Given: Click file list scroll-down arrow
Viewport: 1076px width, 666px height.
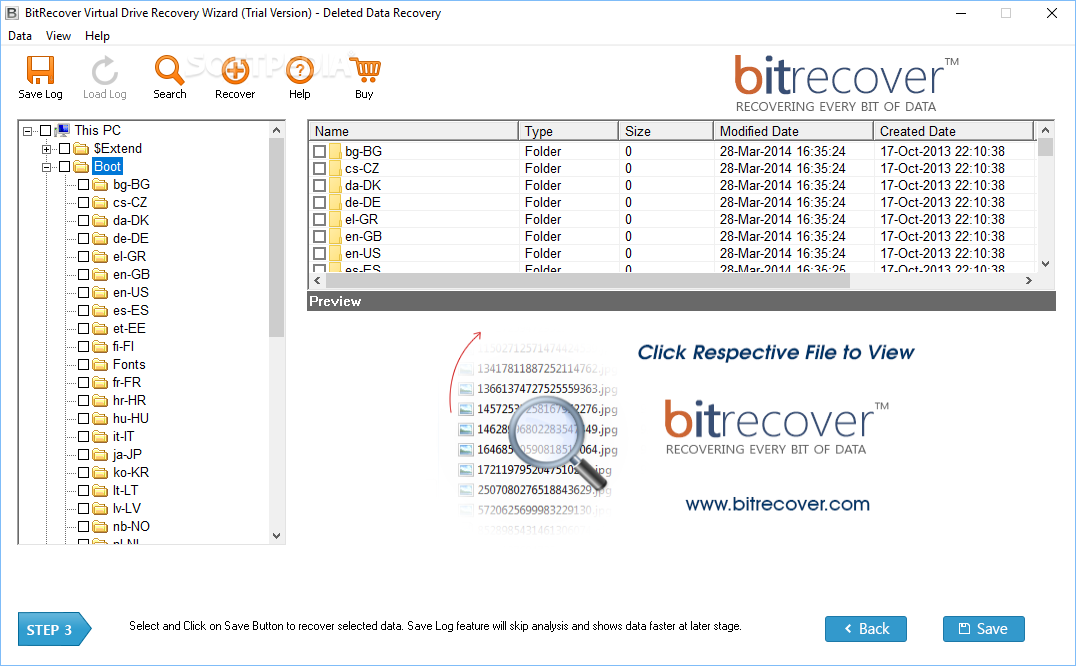Looking at the screenshot, I should coord(1045,263).
